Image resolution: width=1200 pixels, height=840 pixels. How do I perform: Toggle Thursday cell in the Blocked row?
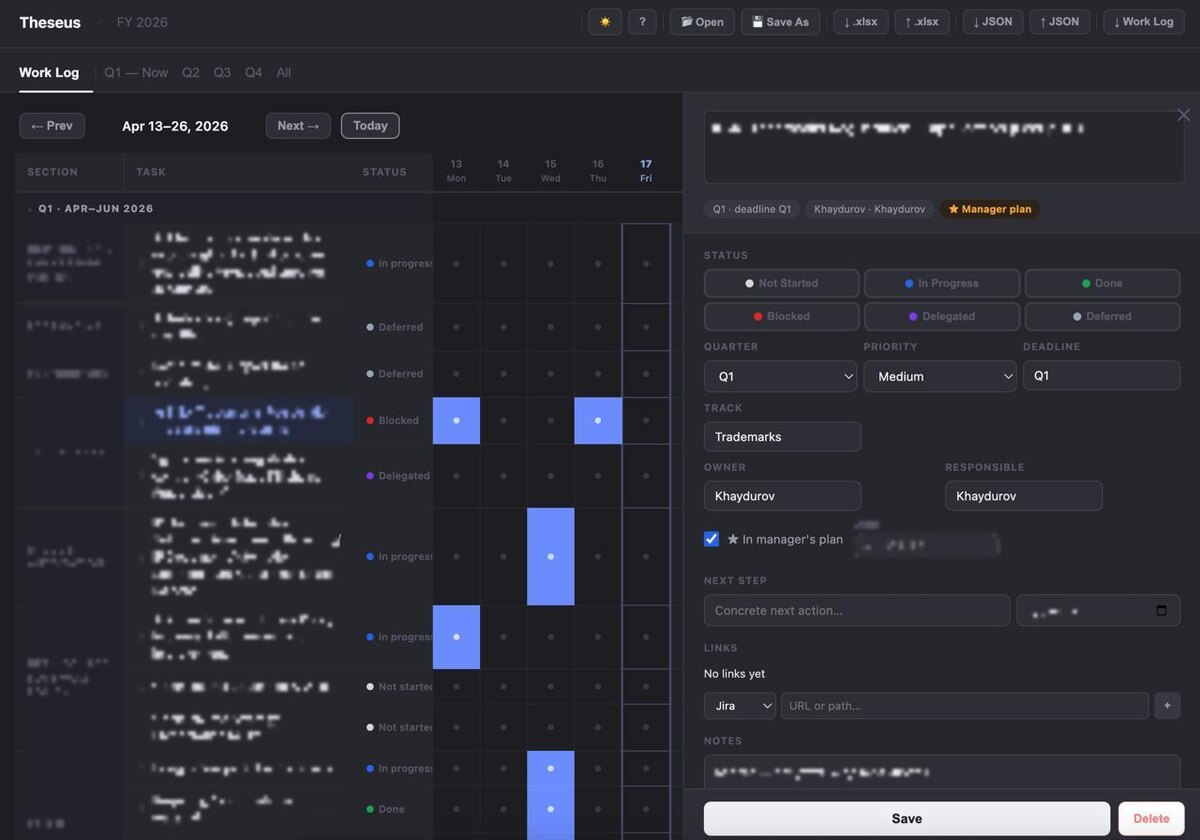pos(598,421)
